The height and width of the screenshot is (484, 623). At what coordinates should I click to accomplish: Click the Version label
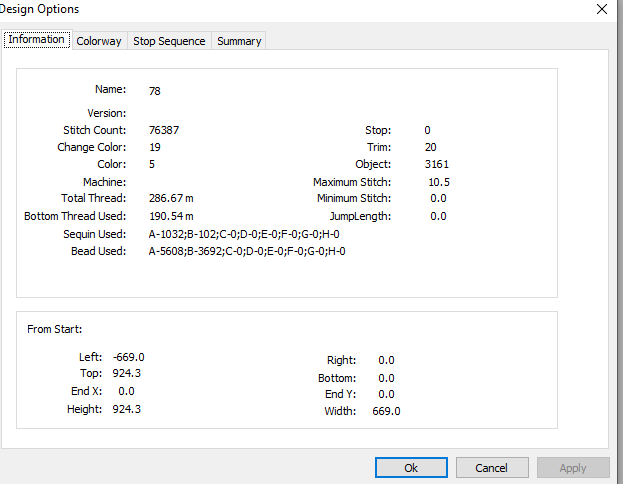(106, 113)
